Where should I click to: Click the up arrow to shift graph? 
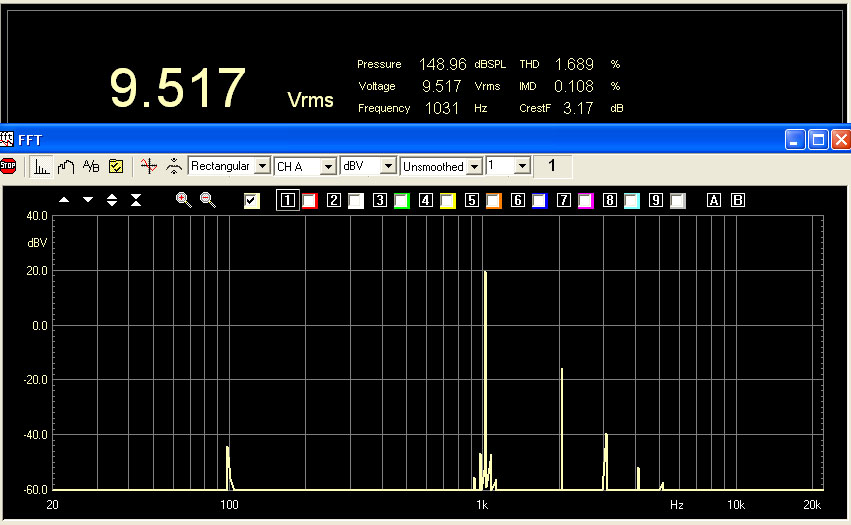[x=64, y=200]
